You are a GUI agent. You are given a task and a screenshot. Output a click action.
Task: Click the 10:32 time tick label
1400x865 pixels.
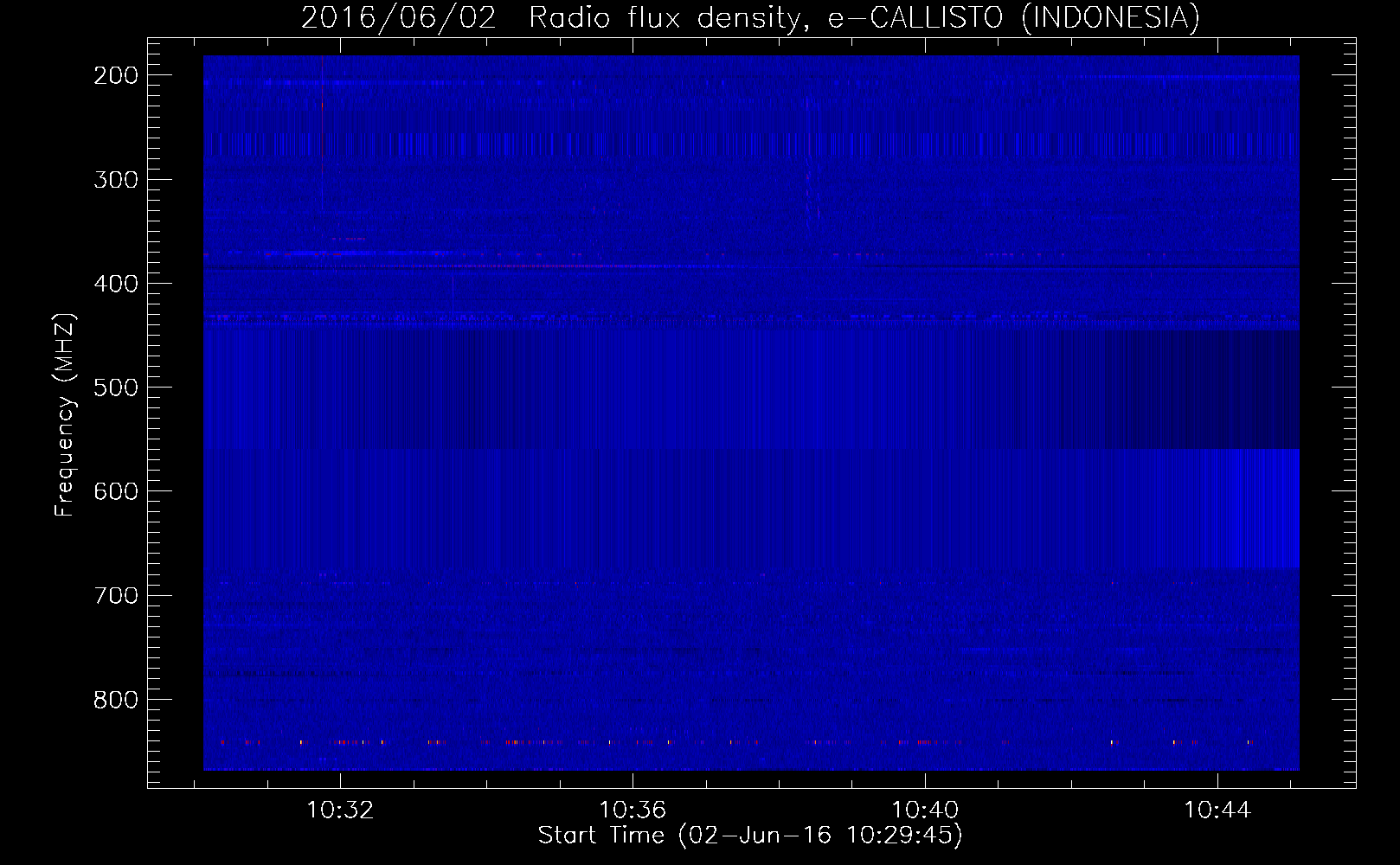pyautogui.click(x=341, y=811)
